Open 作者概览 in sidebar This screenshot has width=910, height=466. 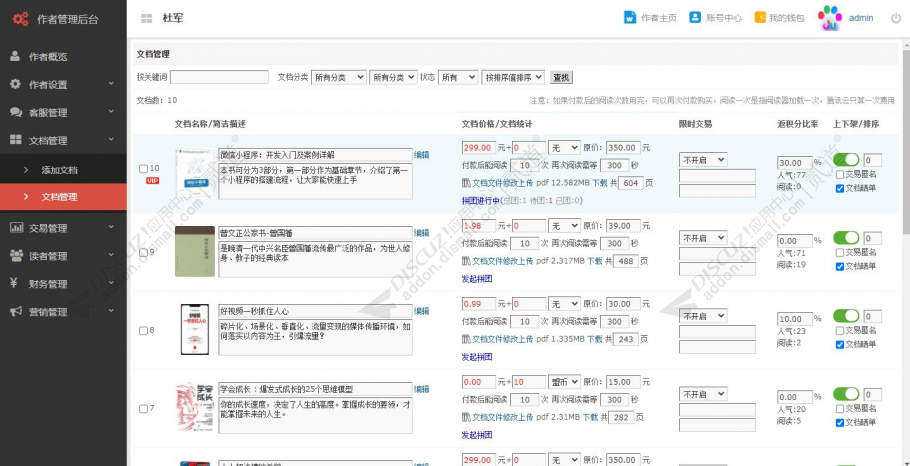point(63,56)
